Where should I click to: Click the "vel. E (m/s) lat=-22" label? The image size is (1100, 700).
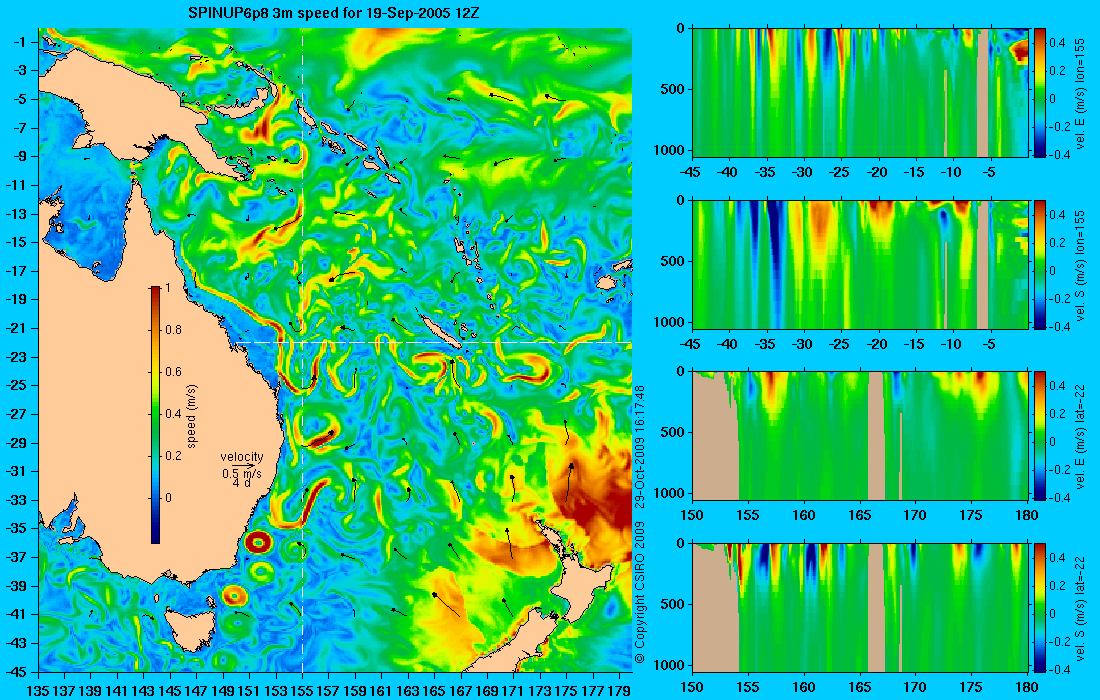click(1081, 436)
